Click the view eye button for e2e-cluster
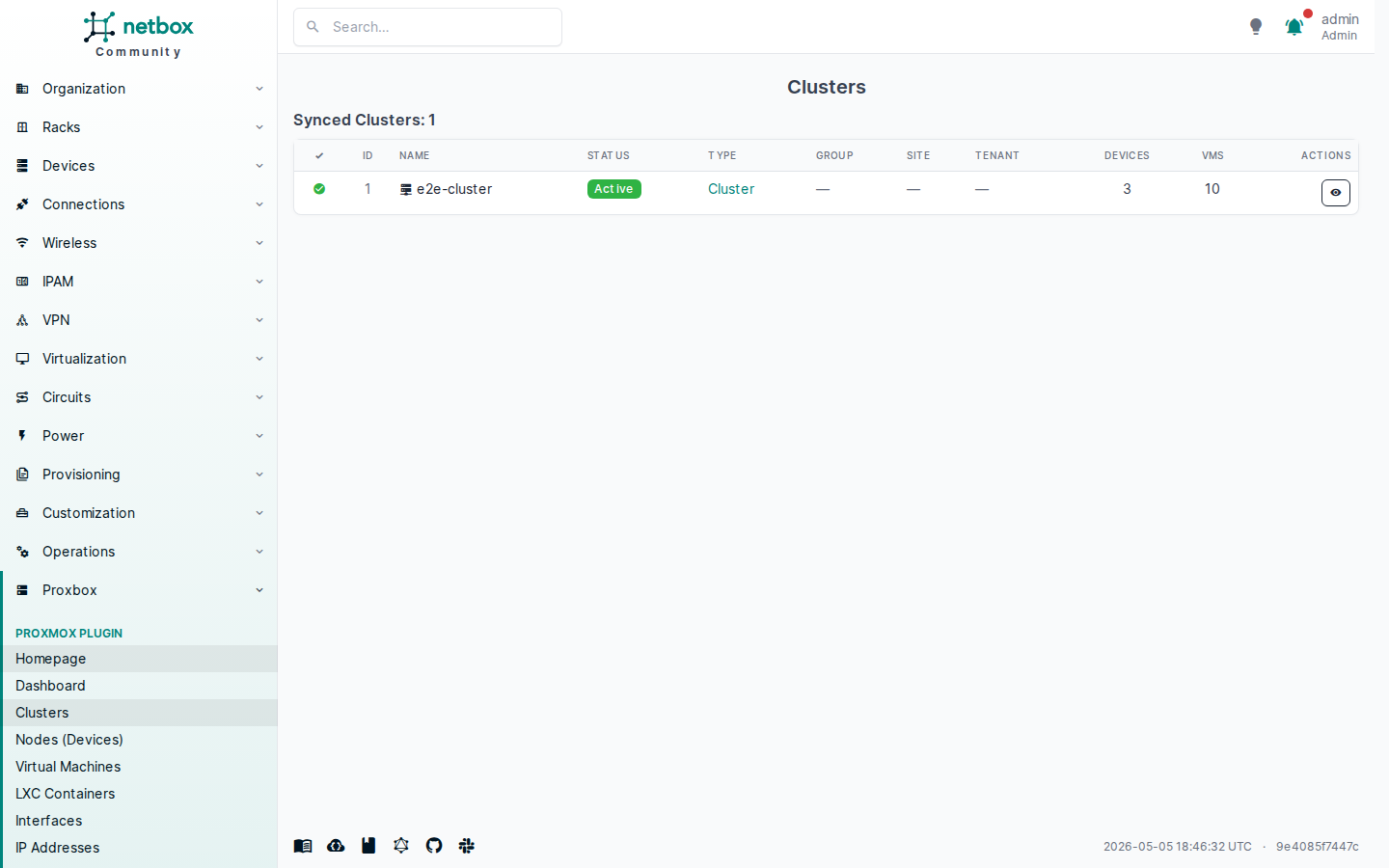The image size is (1389, 868). coord(1335,193)
